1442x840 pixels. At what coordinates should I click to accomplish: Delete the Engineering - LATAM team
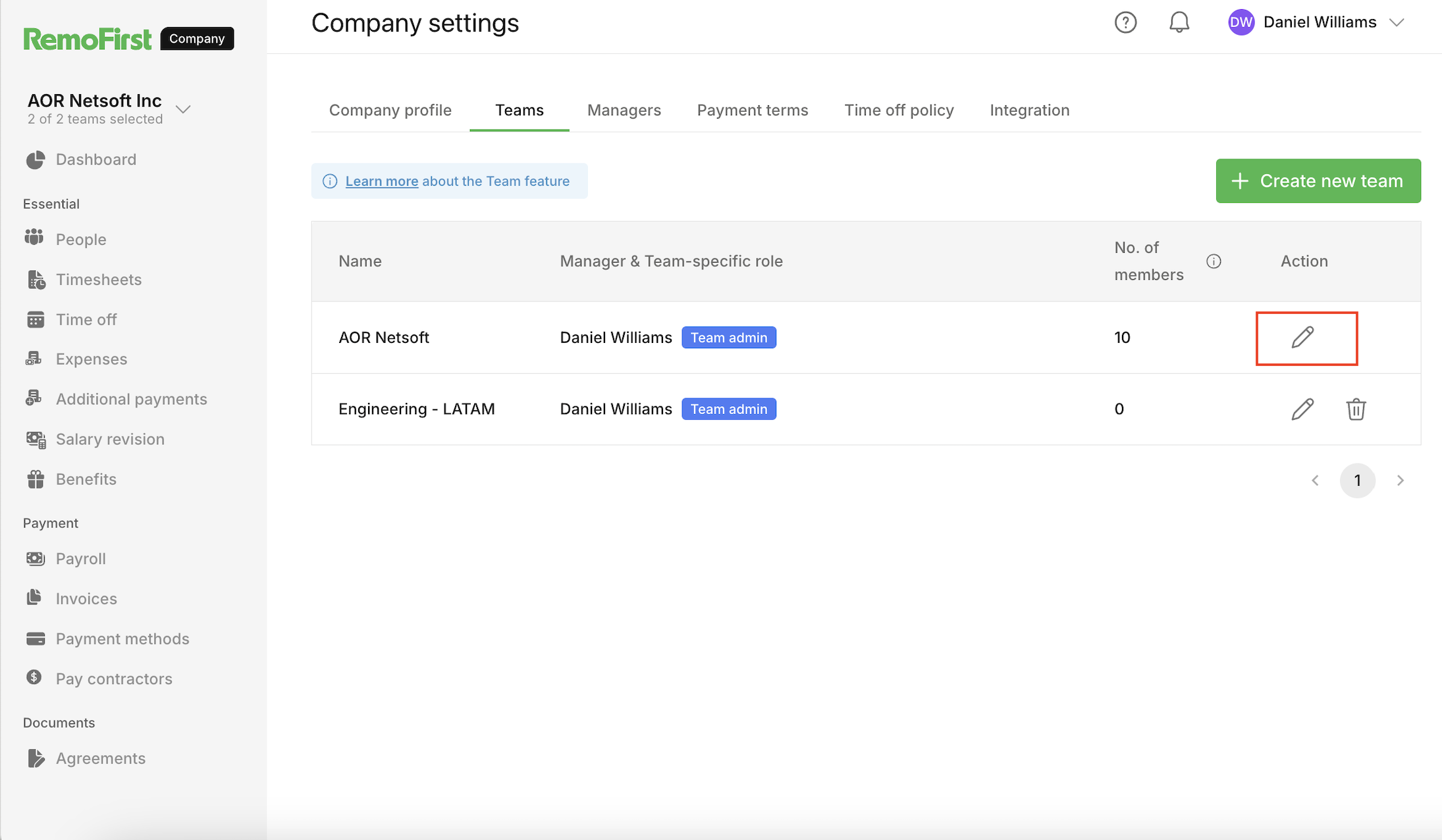point(1356,409)
